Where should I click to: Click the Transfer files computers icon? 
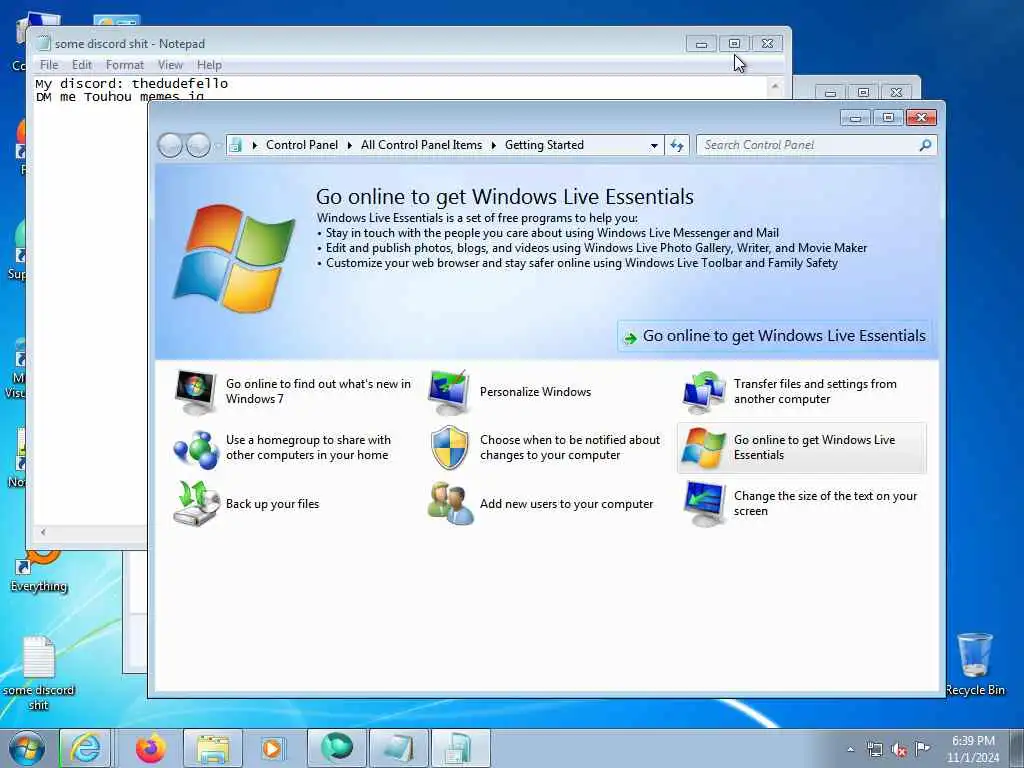(703, 392)
